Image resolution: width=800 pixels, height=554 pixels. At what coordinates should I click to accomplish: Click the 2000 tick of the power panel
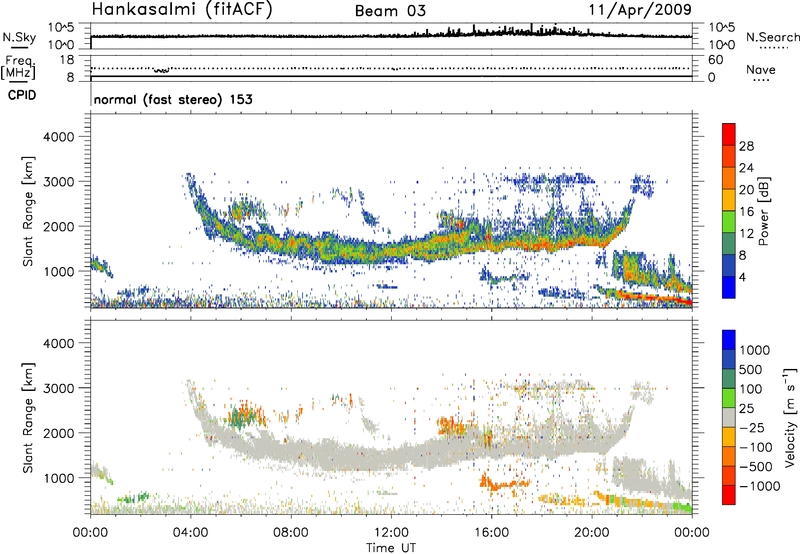pyautogui.click(x=59, y=226)
